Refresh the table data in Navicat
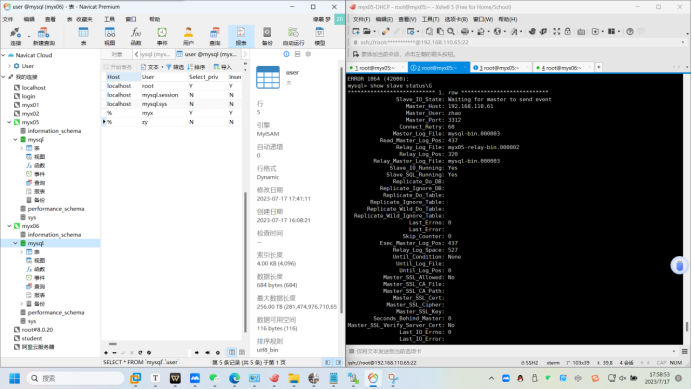 point(140,353)
